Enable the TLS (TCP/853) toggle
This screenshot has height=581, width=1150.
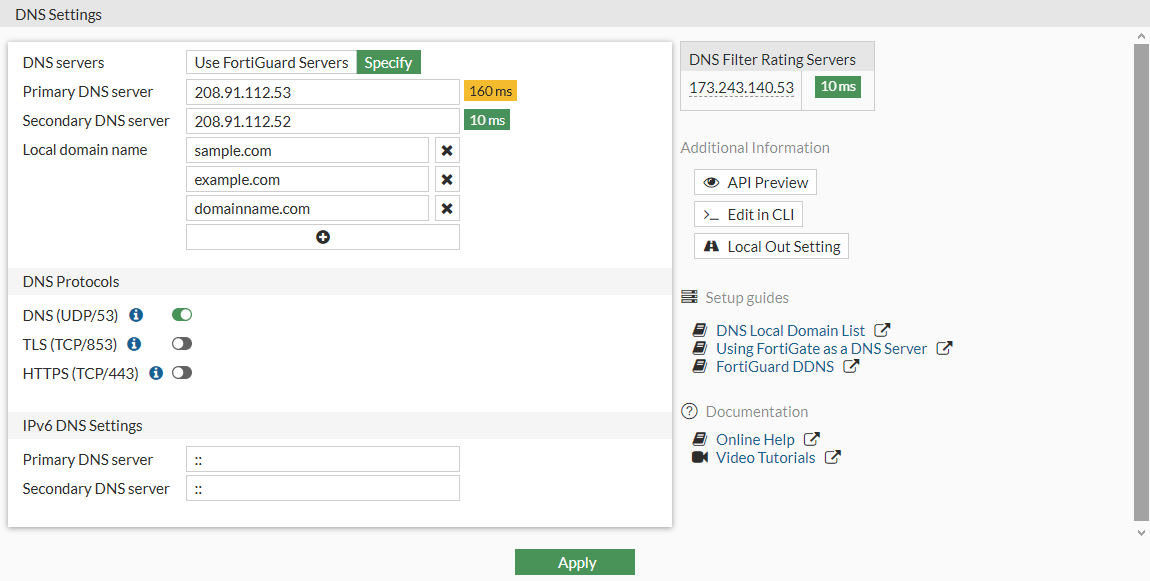182,344
